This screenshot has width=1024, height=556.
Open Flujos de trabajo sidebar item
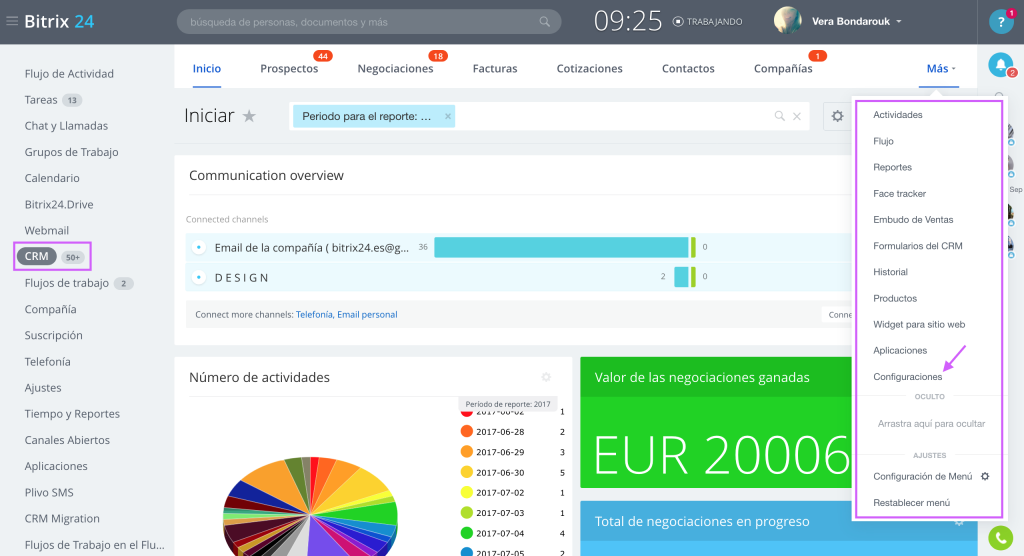pyautogui.click(x=67, y=283)
